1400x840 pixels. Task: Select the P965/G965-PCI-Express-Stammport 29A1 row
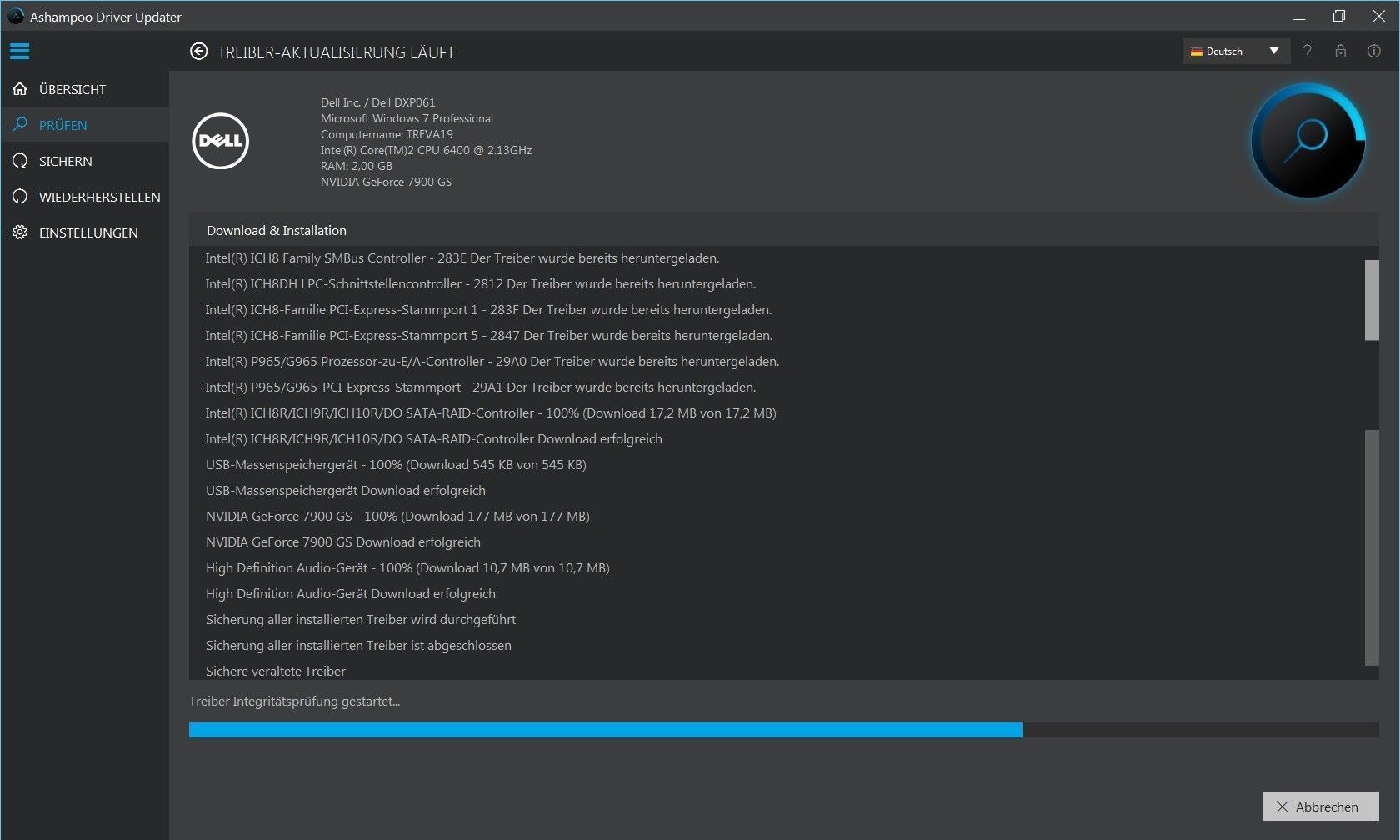tap(481, 387)
